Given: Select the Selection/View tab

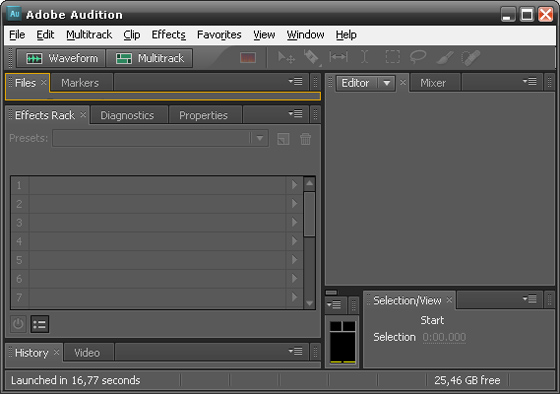Looking at the screenshot, I should pos(407,300).
